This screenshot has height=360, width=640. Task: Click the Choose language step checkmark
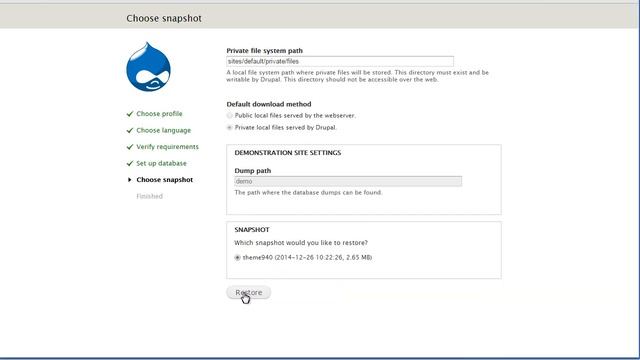130,131
